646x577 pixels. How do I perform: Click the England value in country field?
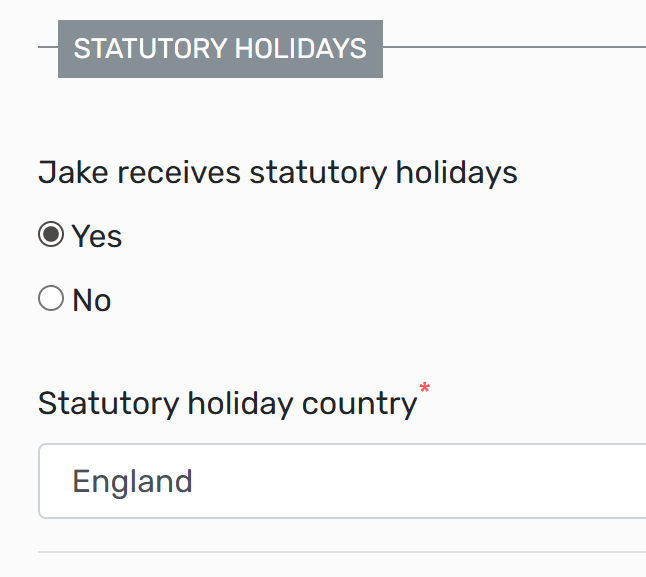132,482
